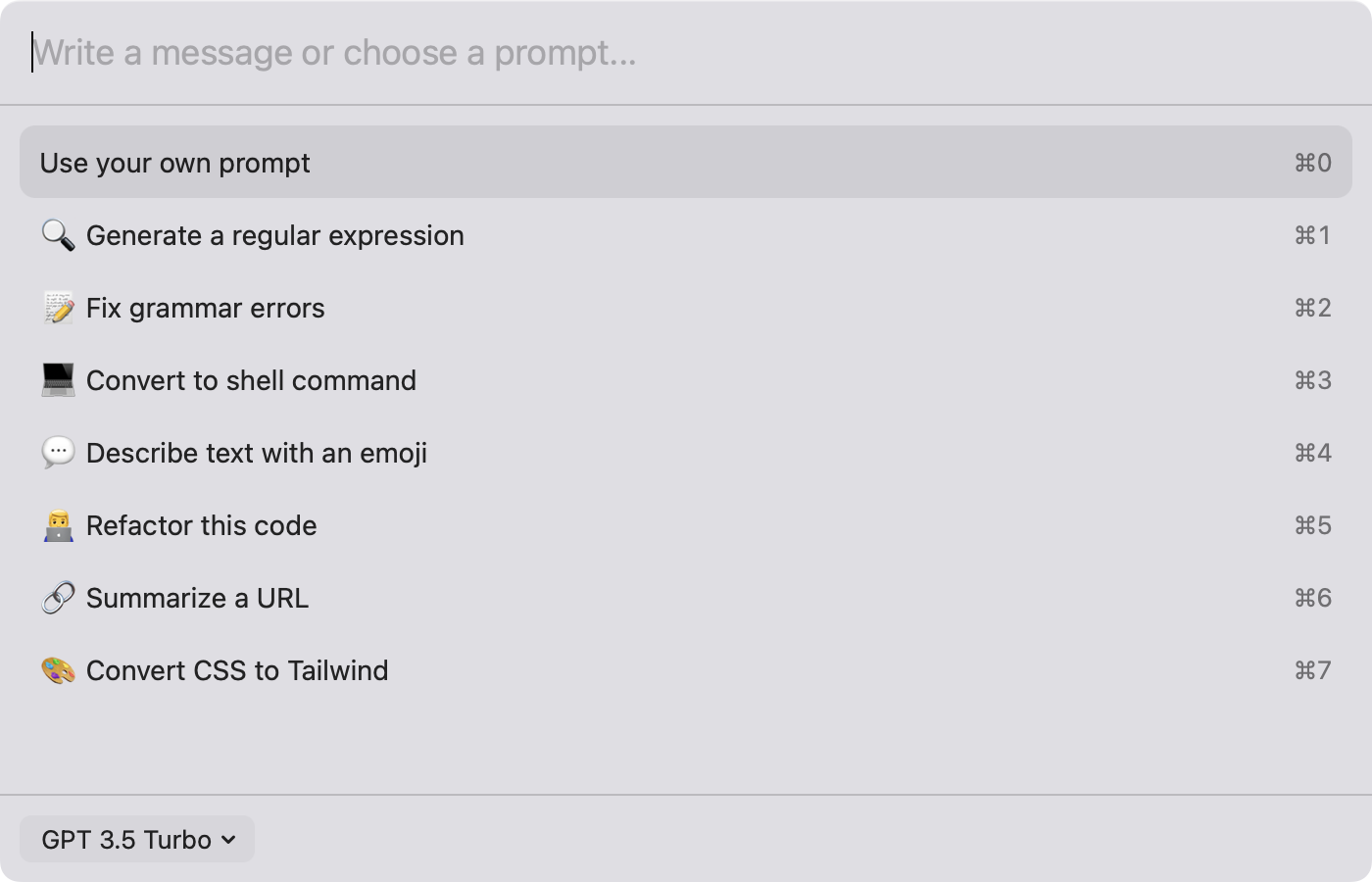This screenshot has height=882, width=1372.
Task: Click the technologist icon for refactoring
Action: click(58, 525)
